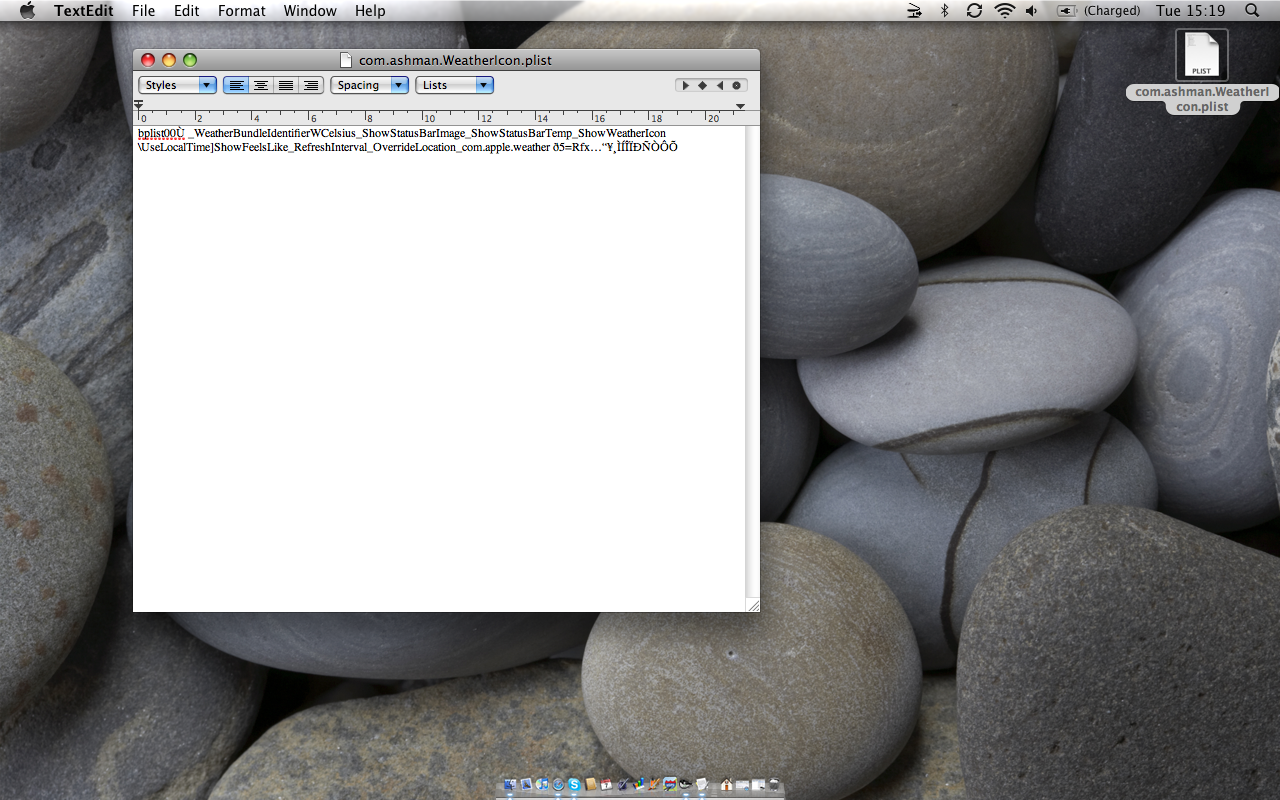This screenshot has width=1280, height=800.
Task: Open Numbers chart app in the Dock
Action: point(638,785)
